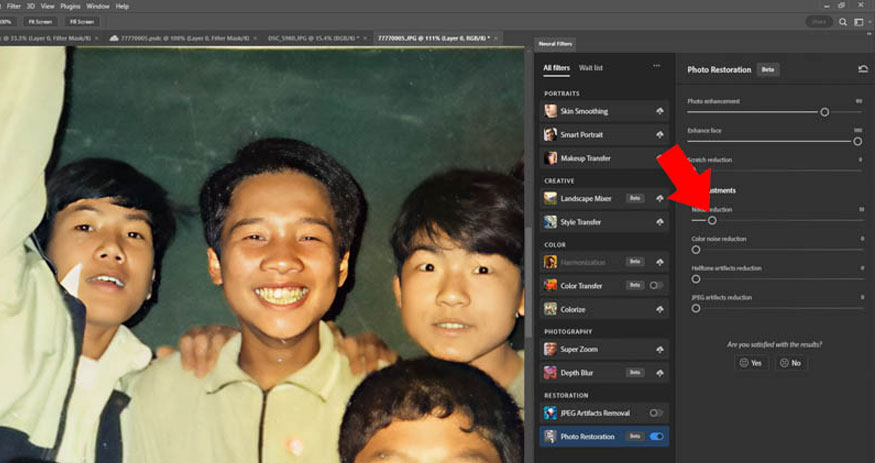The image size is (875, 463).
Task: Download the Skin Smoothing filter
Action: (660, 112)
